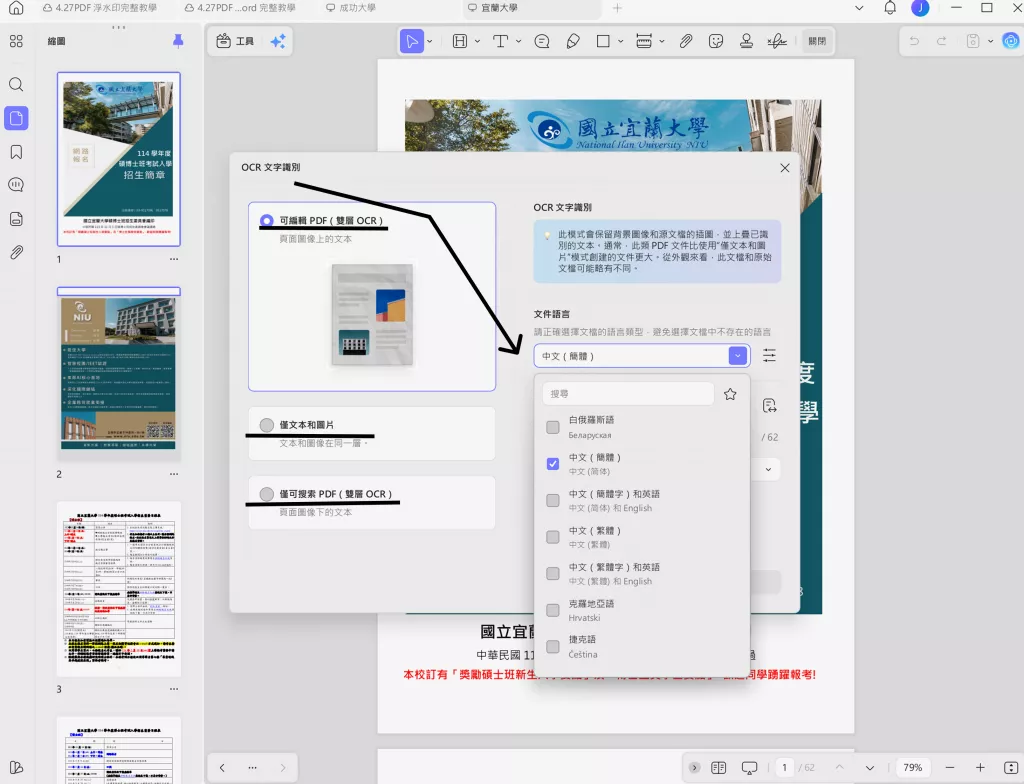Open the comments sidebar icon

[16, 185]
